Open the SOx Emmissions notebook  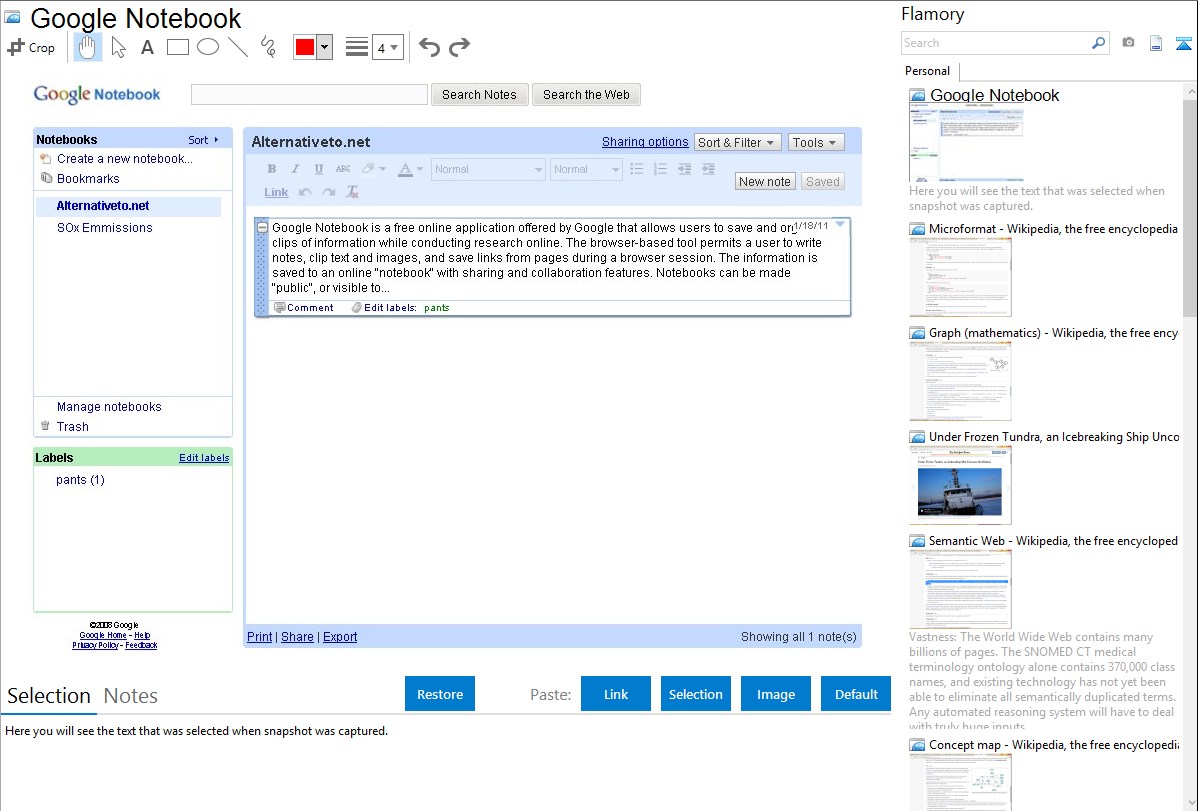point(105,228)
